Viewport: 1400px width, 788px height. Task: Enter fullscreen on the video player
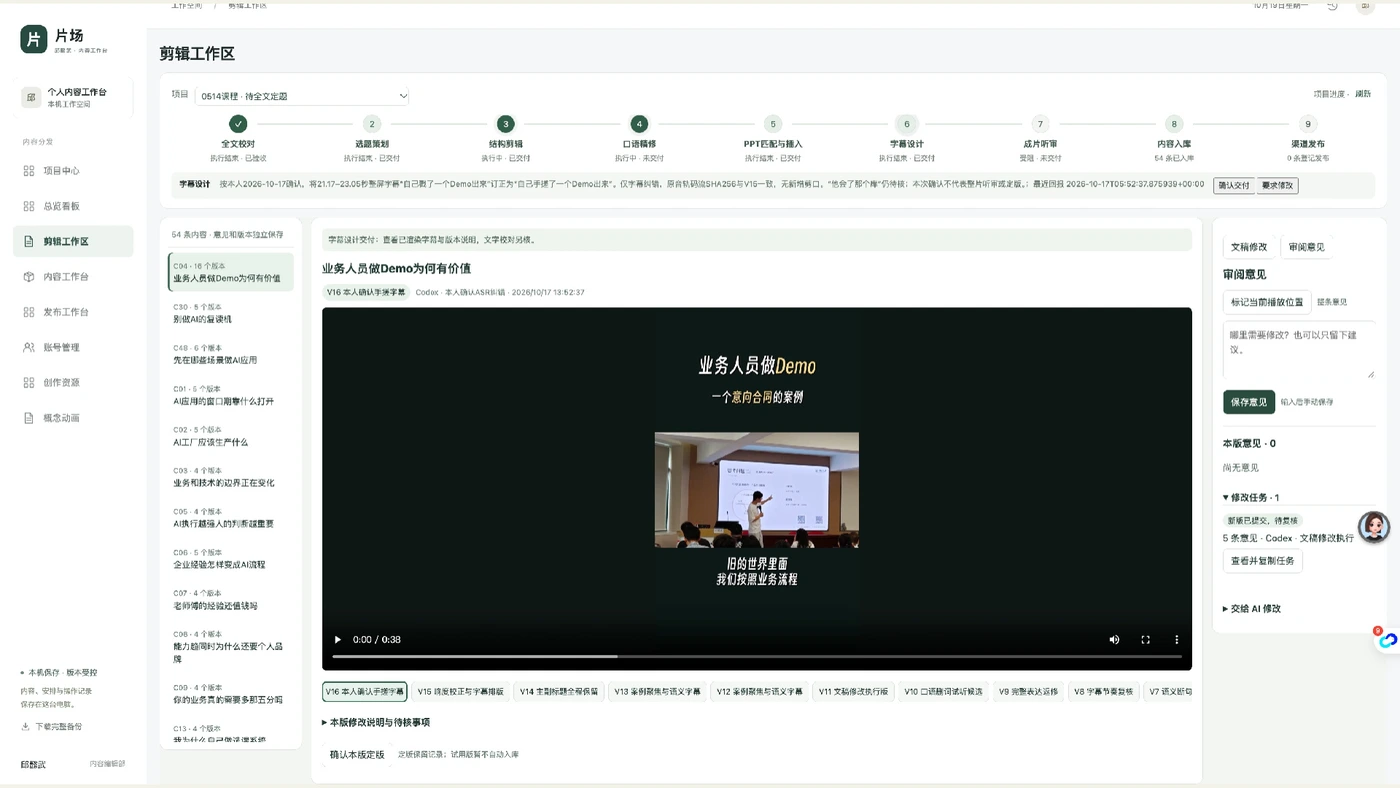pos(1146,639)
